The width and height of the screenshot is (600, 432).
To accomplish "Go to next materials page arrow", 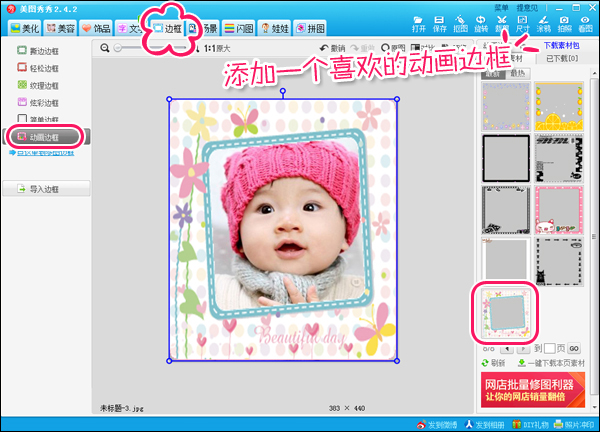I will (523, 349).
